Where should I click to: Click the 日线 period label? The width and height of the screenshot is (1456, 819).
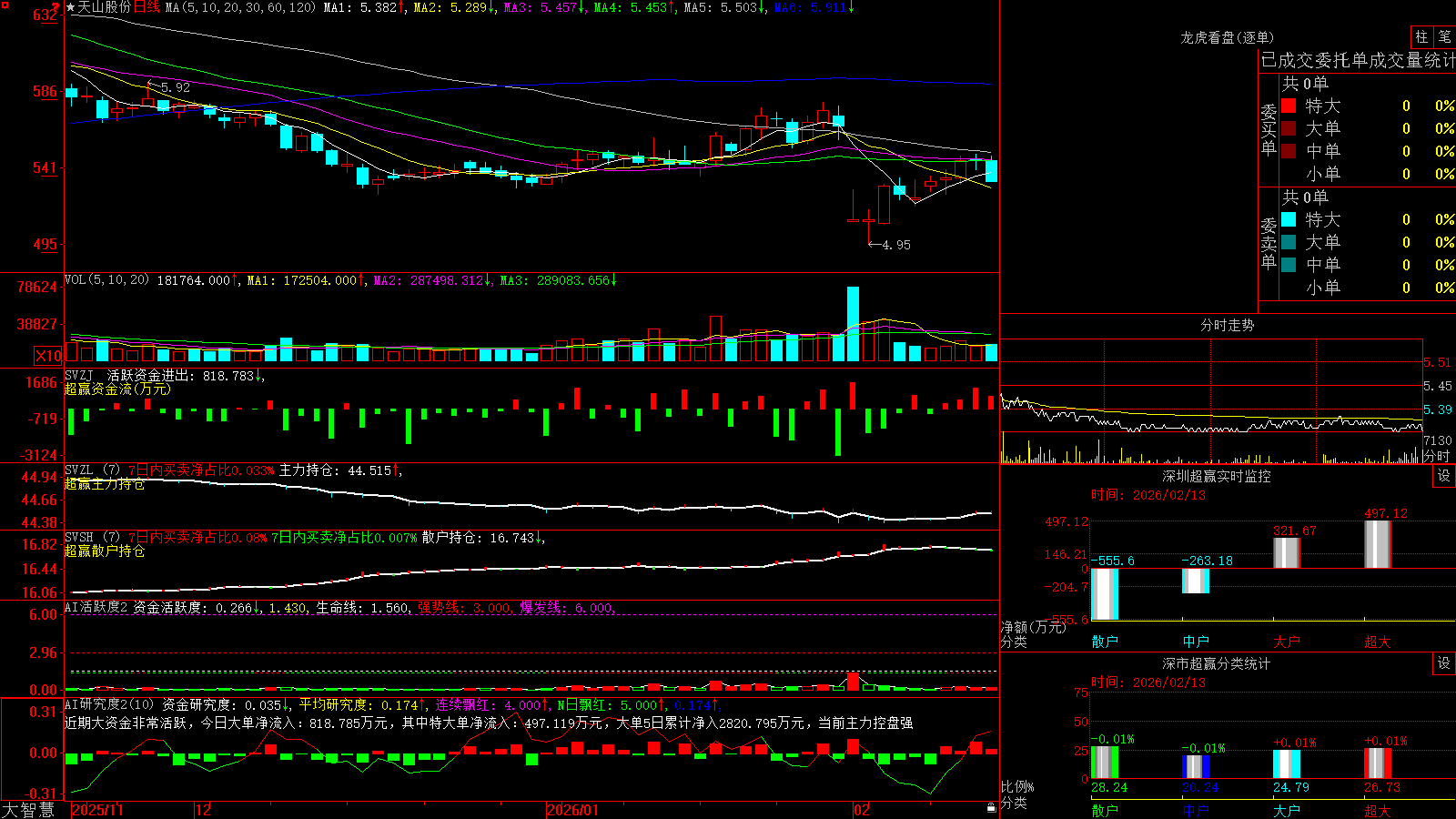point(147,7)
